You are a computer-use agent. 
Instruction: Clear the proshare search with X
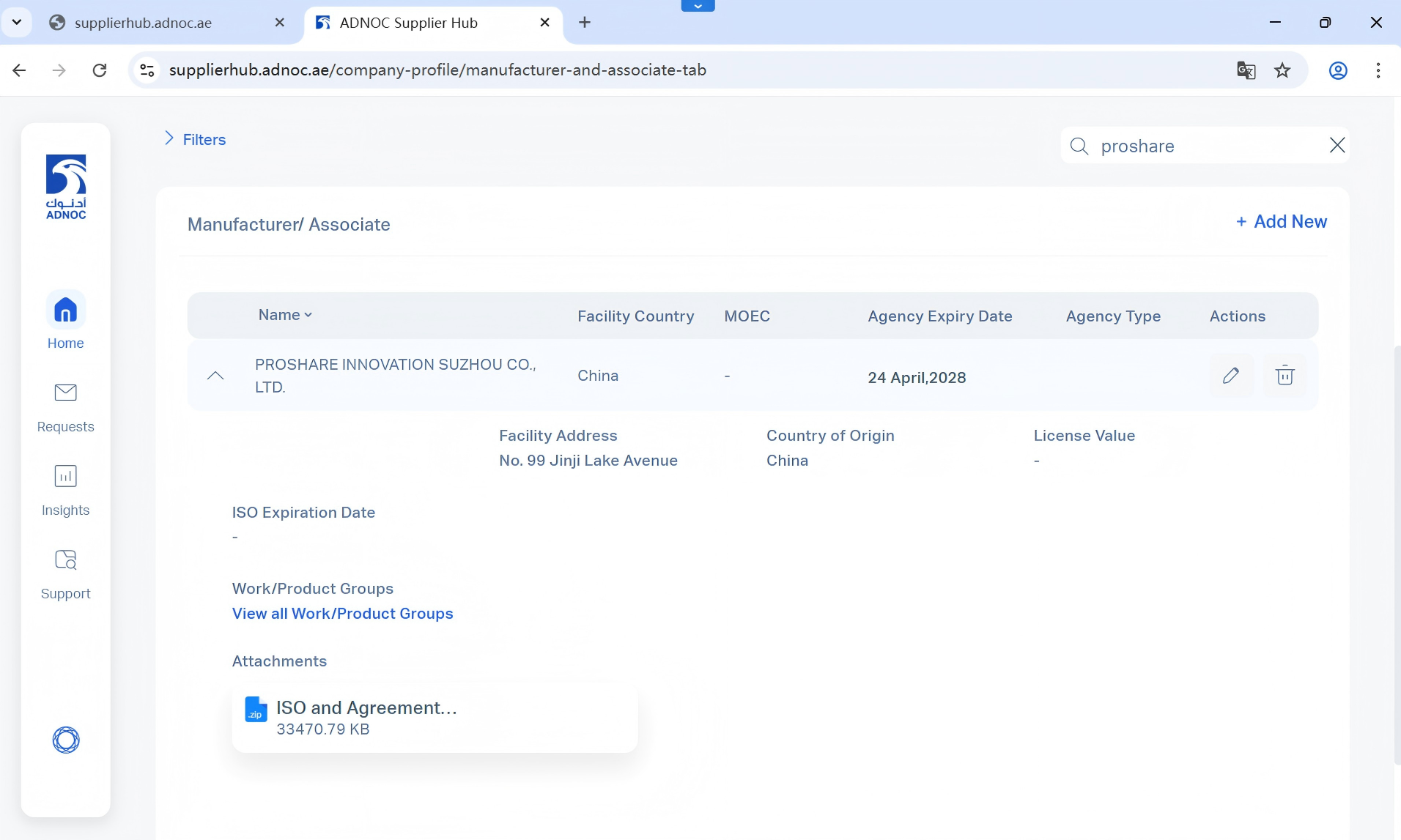tap(1337, 146)
